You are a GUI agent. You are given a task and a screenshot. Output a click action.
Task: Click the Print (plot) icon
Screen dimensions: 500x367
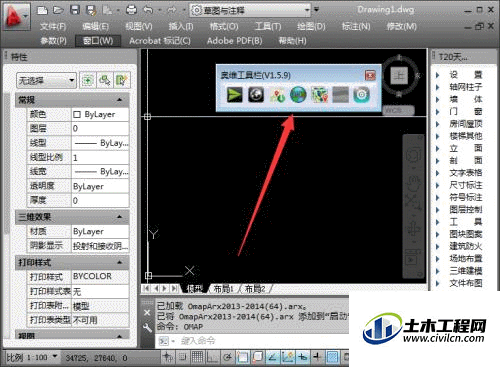131,10
